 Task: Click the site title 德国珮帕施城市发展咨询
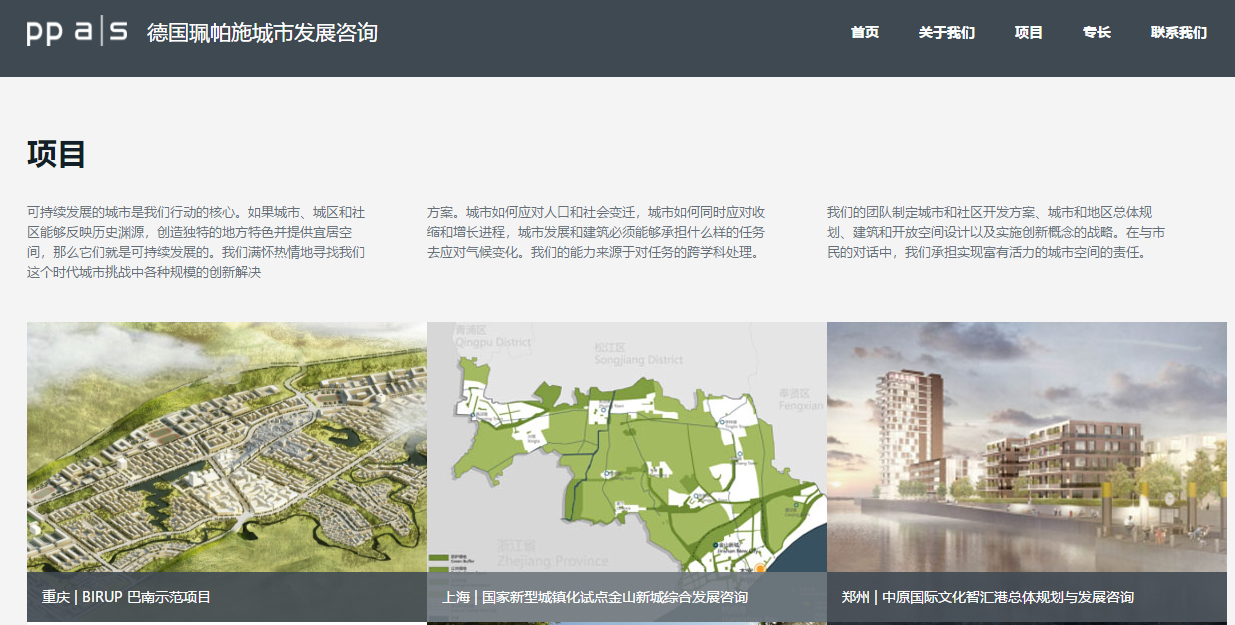pyautogui.click(x=262, y=33)
